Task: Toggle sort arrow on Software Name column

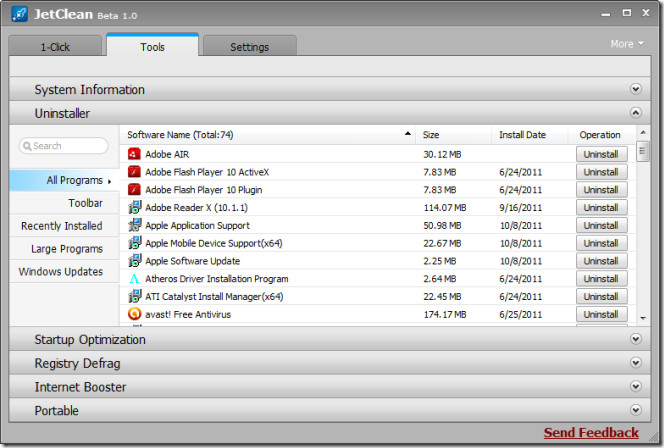Action: (407, 133)
